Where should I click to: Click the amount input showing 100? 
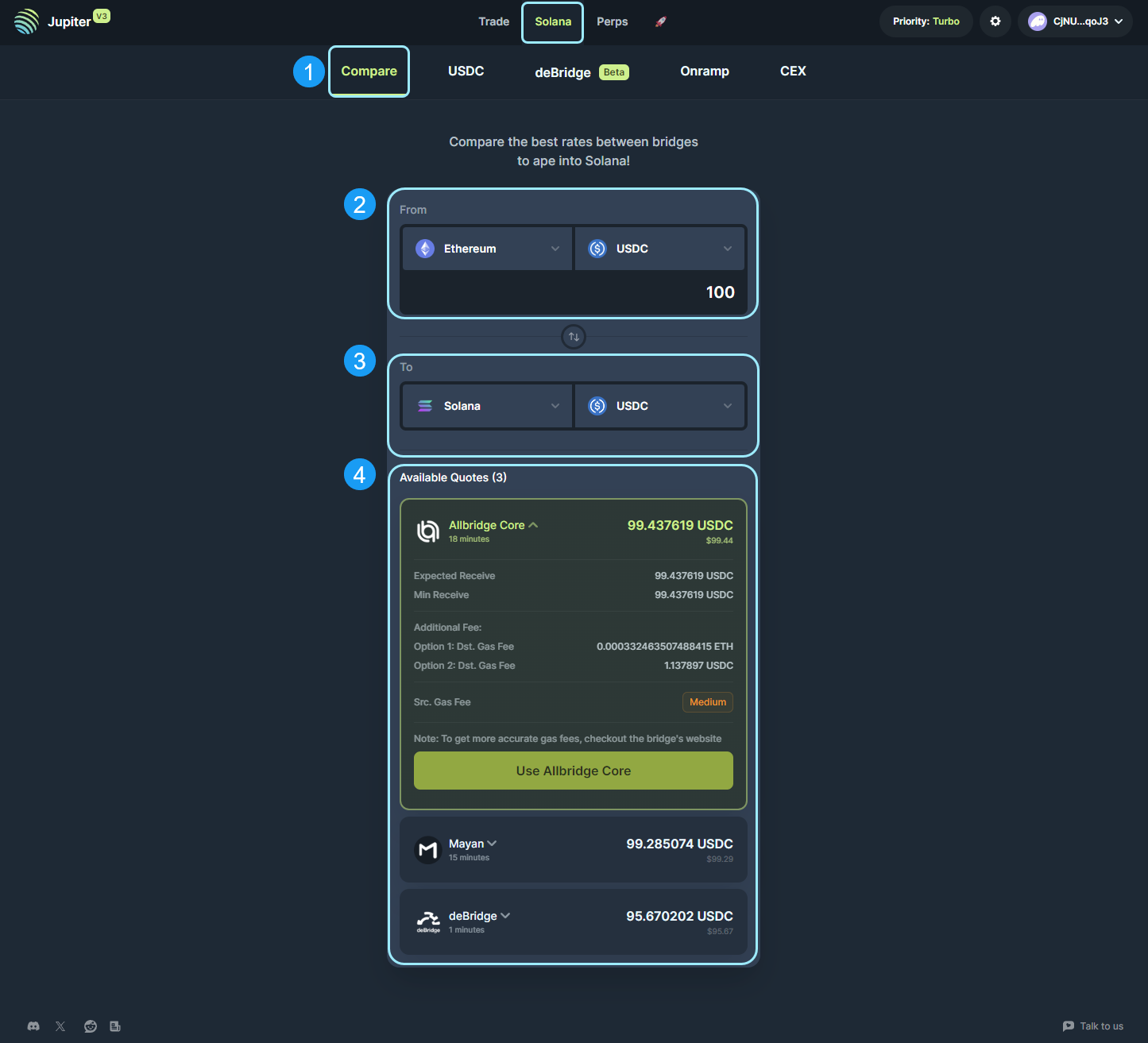(x=574, y=292)
